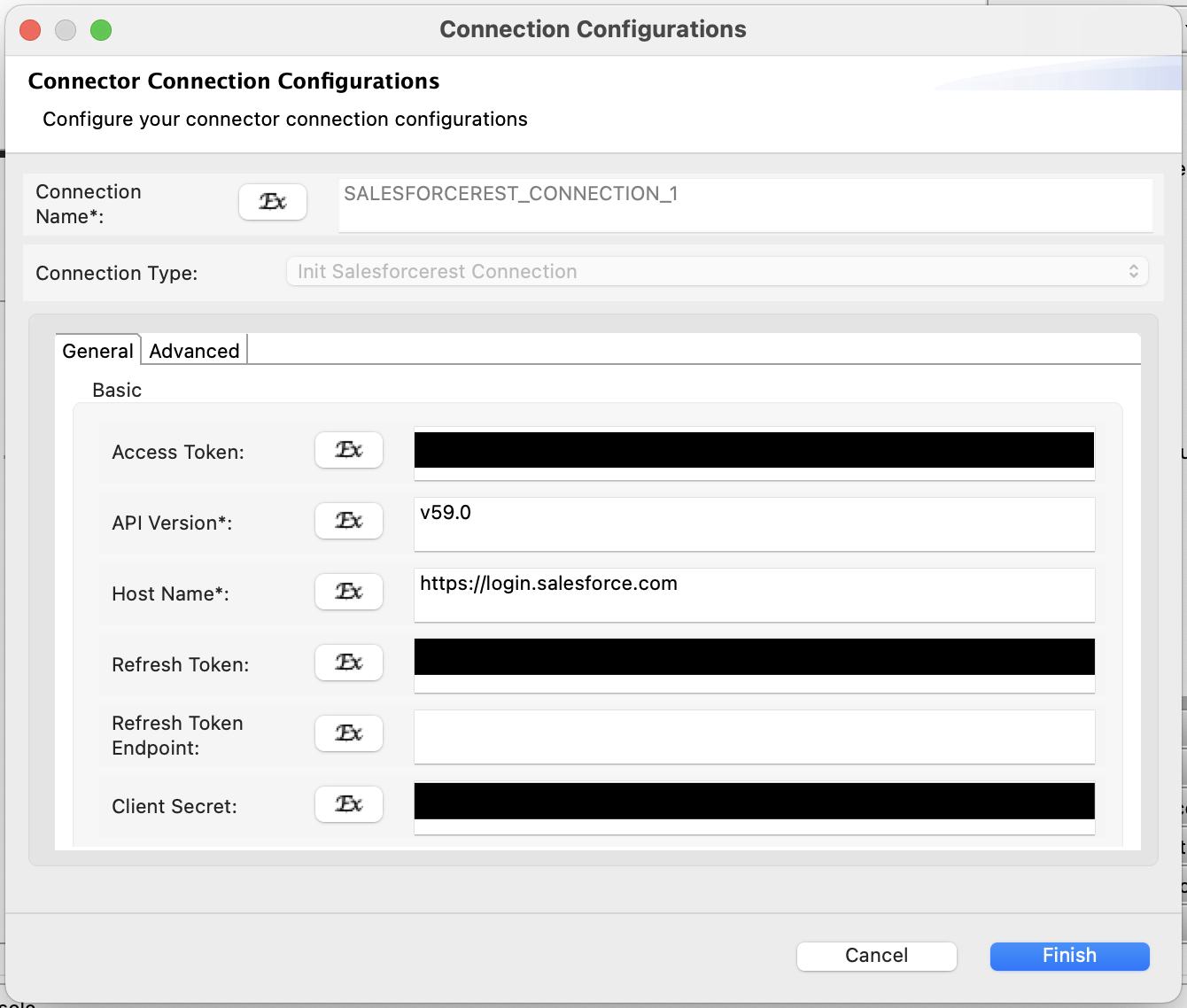The image size is (1187, 1008).
Task: Focus the Connection Name input field
Action: [745, 205]
